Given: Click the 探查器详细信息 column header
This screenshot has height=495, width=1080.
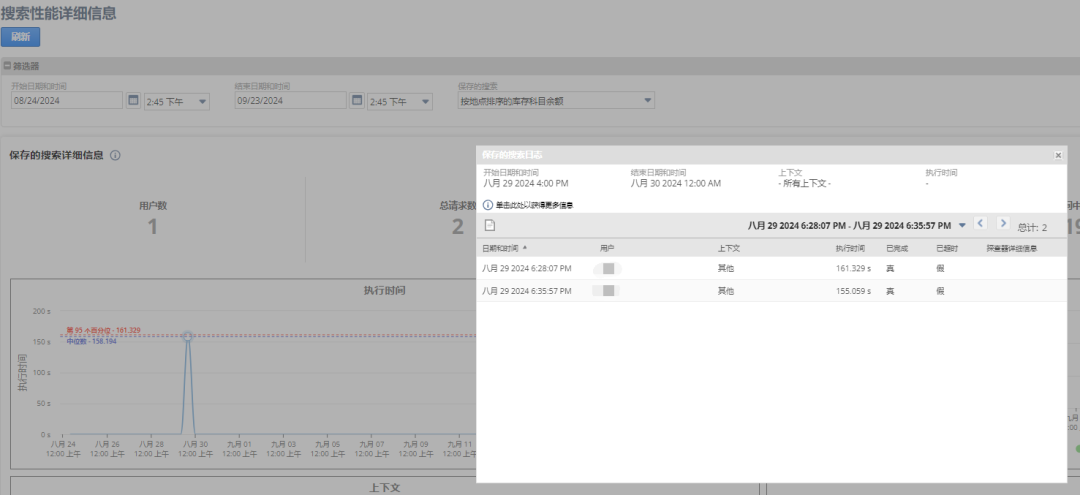Looking at the screenshot, I should pos(1012,248).
